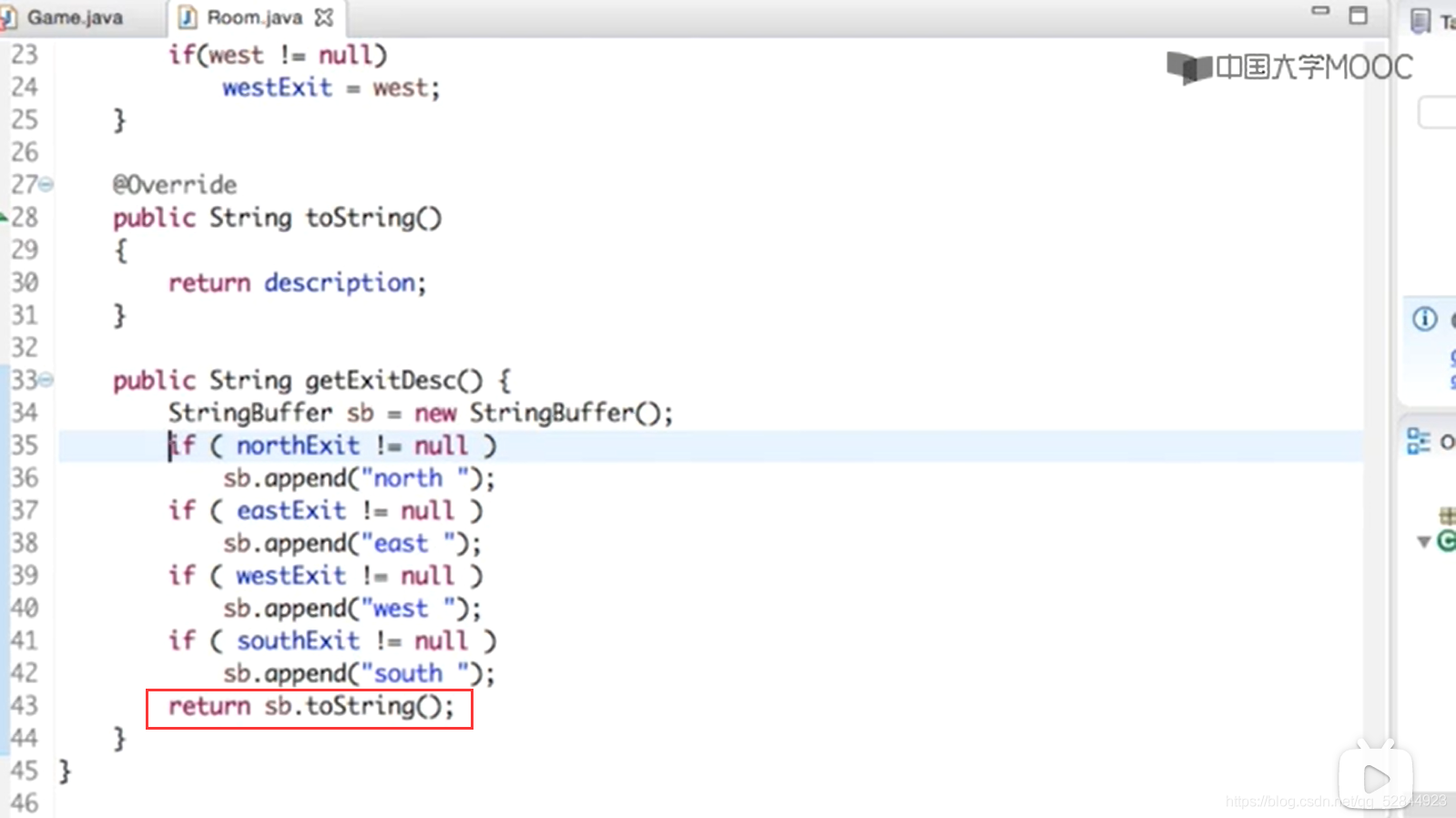Select the Room.java editor tab
This screenshot has height=818, width=1456.
[x=254, y=17]
